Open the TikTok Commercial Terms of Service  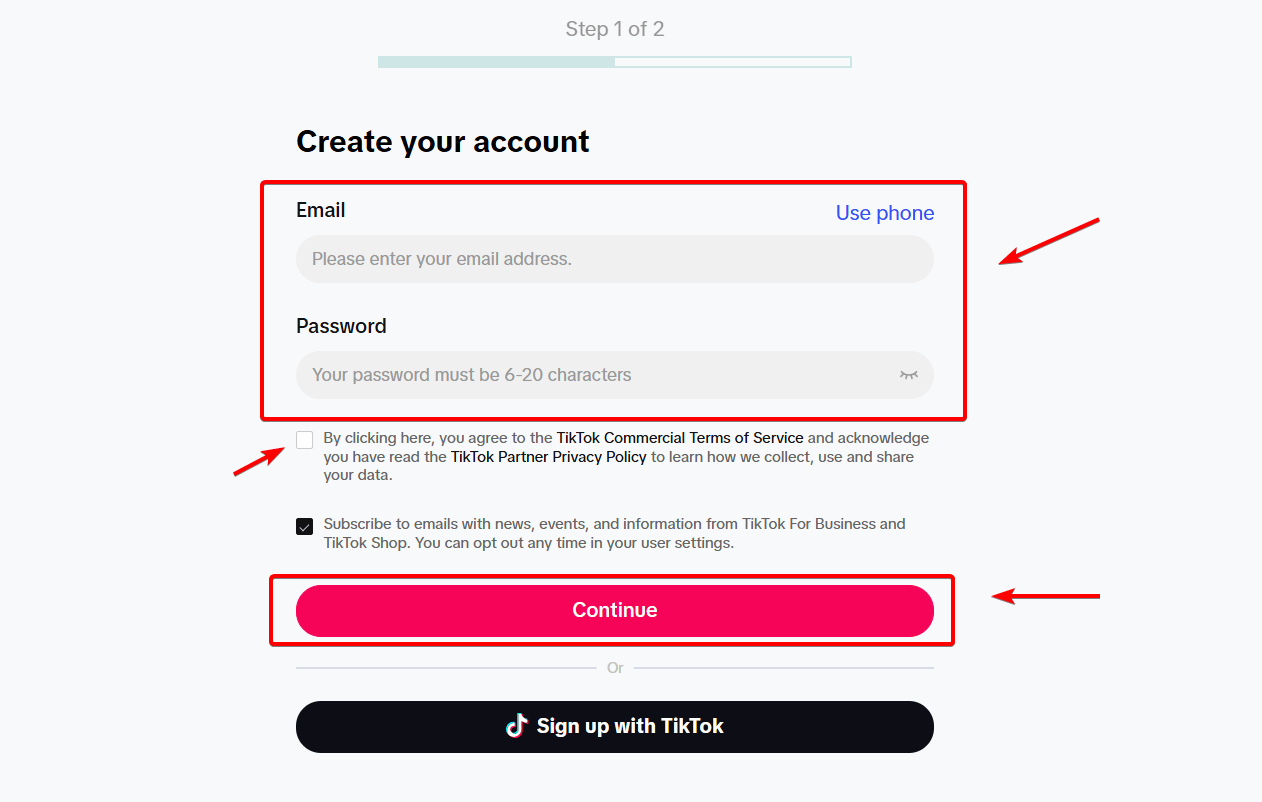pyautogui.click(x=679, y=437)
